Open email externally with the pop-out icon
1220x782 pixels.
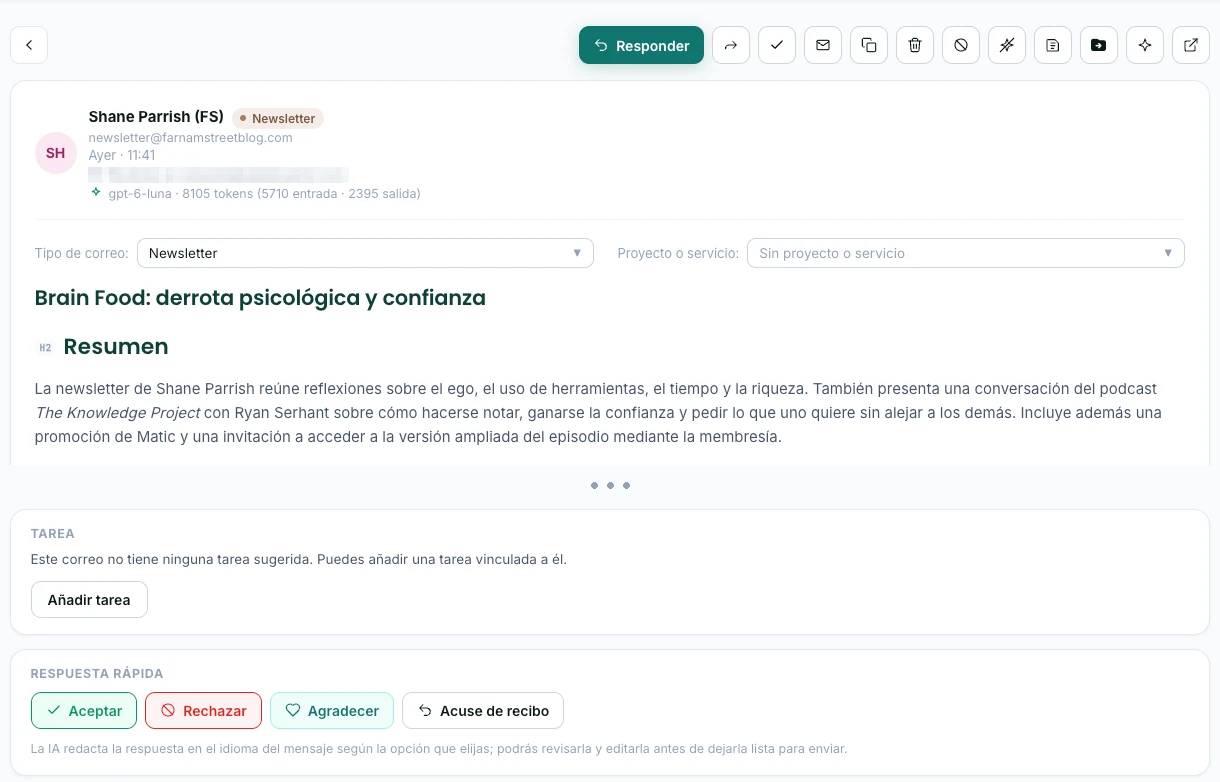coord(1191,45)
